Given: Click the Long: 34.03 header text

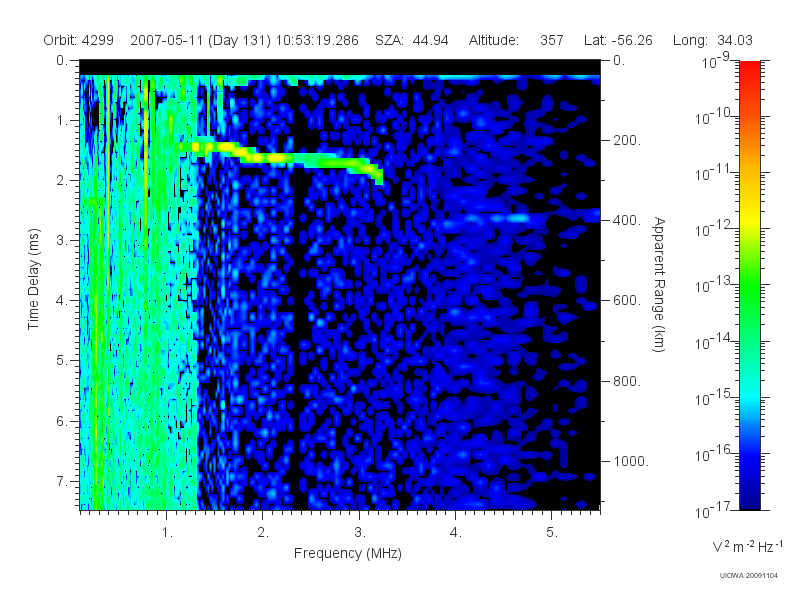Looking at the screenshot, I should coord(712,40).
